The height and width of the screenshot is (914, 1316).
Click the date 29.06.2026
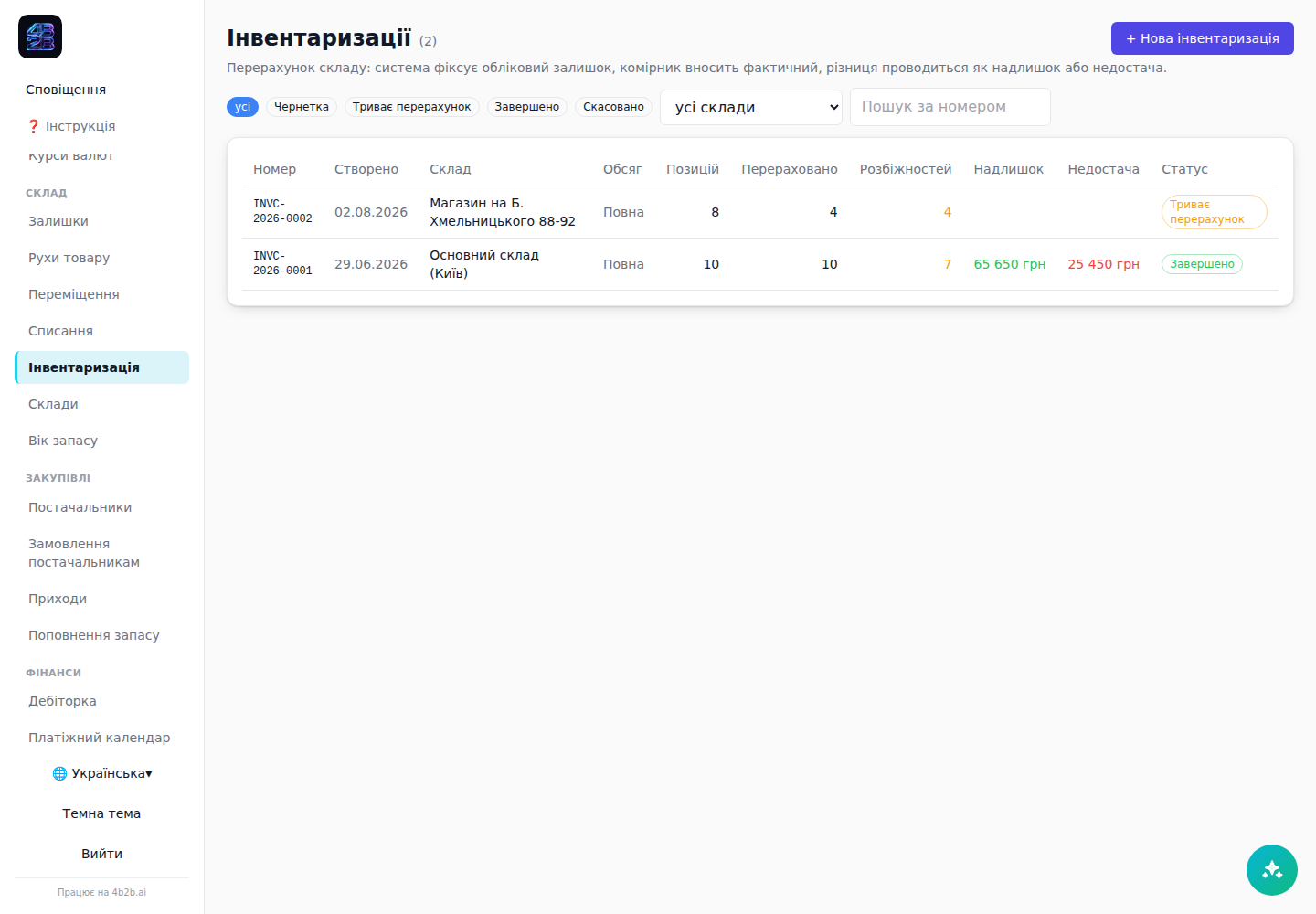[x=371, y=264]
